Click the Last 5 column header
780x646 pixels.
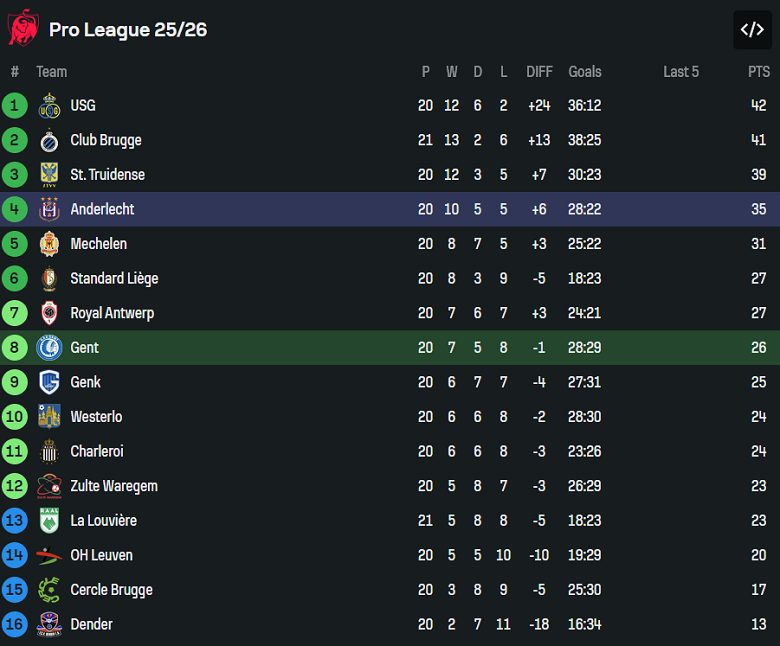coord(681,72)
